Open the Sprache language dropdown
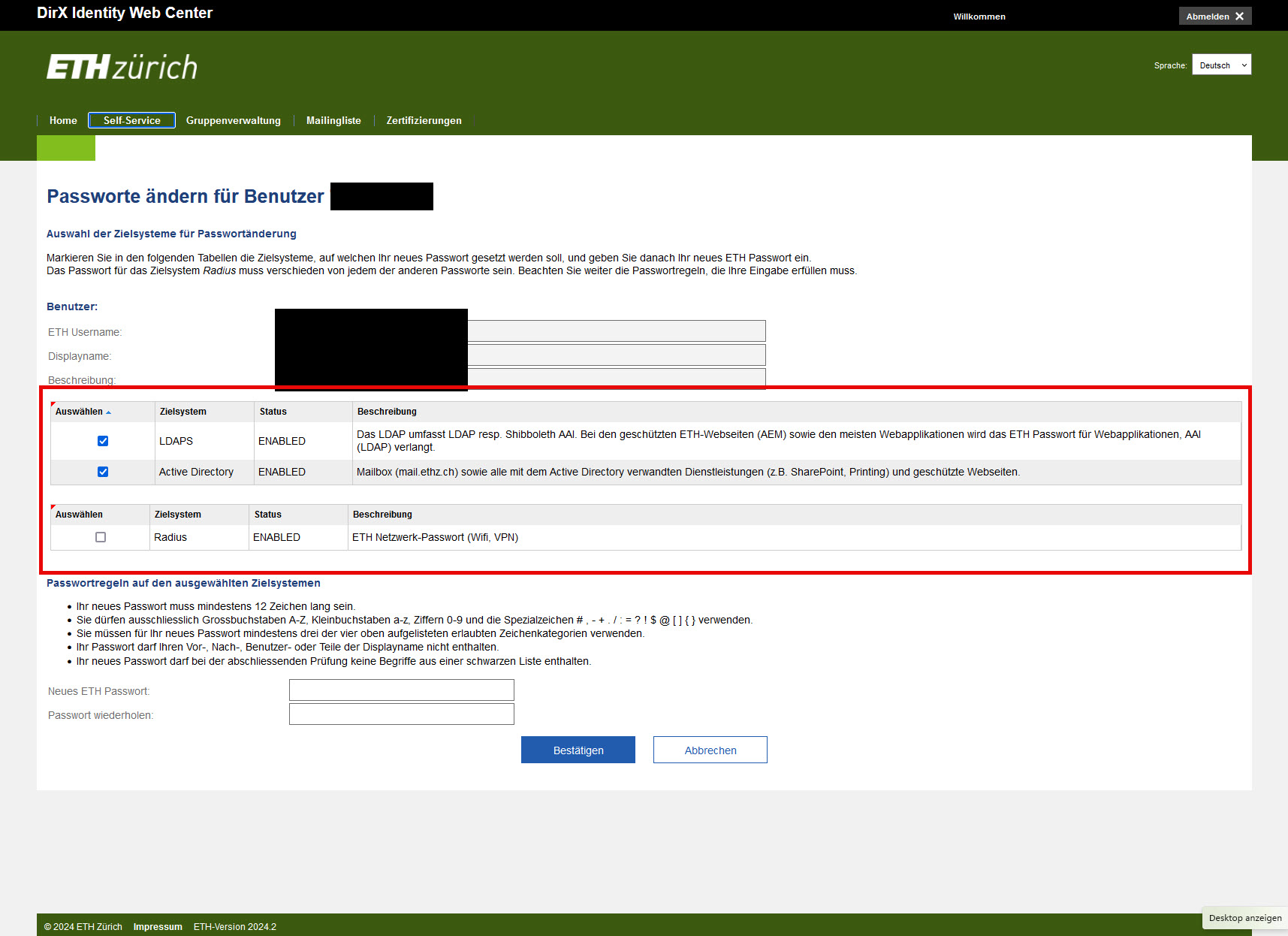 click(1222, 65)
